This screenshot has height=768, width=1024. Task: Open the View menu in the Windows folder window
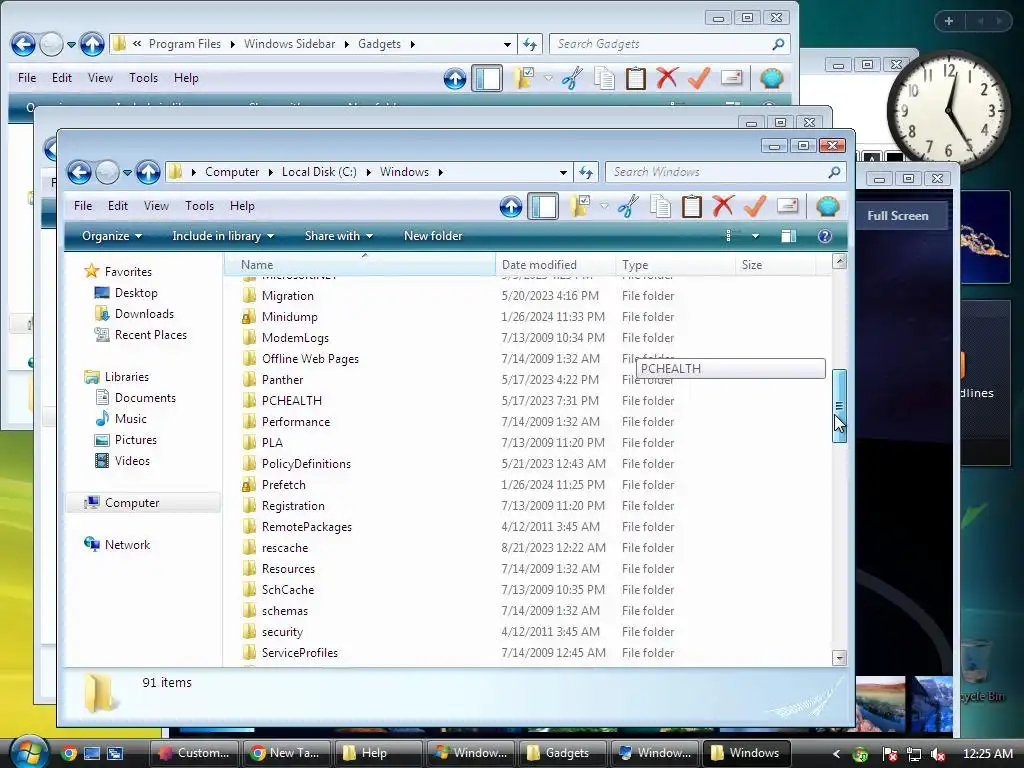pyautogui.click(x=156, y=206)
